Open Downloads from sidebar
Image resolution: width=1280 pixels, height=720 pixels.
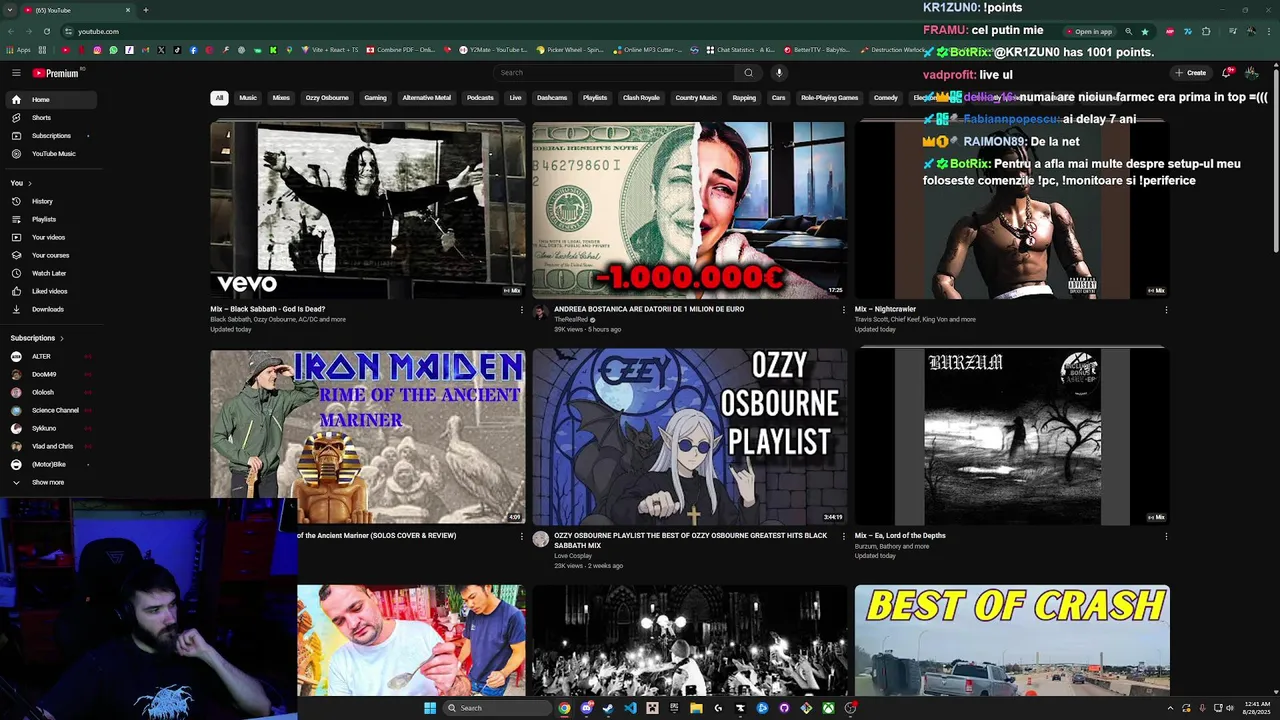[x=49, y=310]
